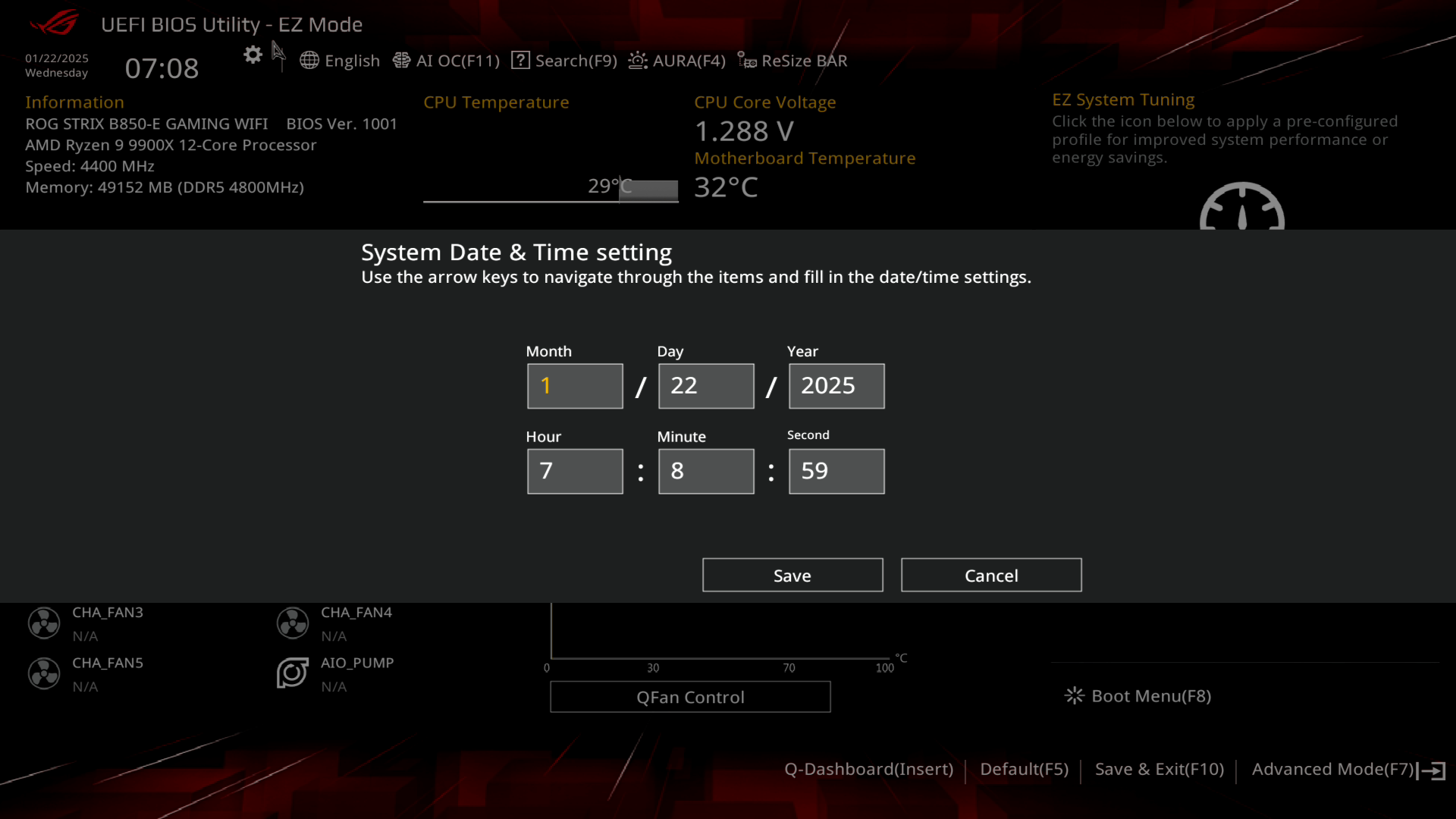The height and width of the screenshot is (819, 1456).
Task: Edit the Month input field value
Action: (x=575, y=385)
